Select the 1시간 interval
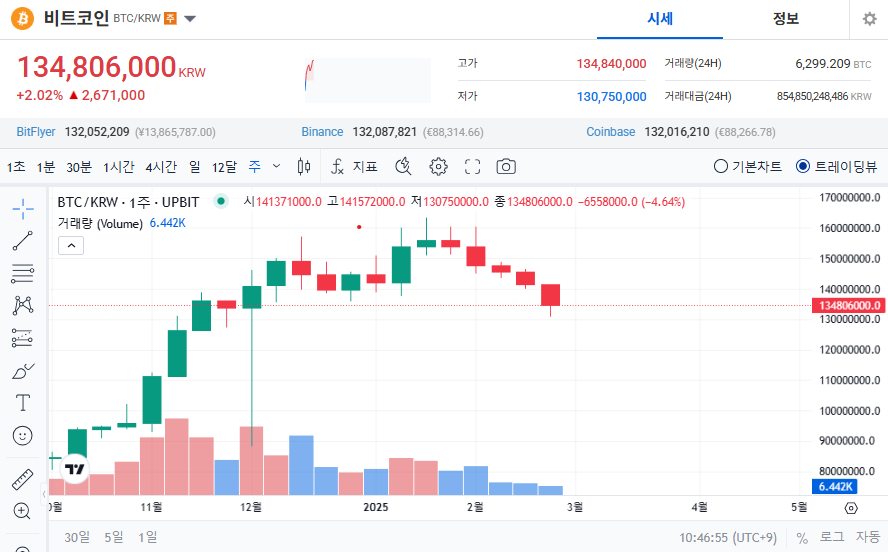 (119, 166)
